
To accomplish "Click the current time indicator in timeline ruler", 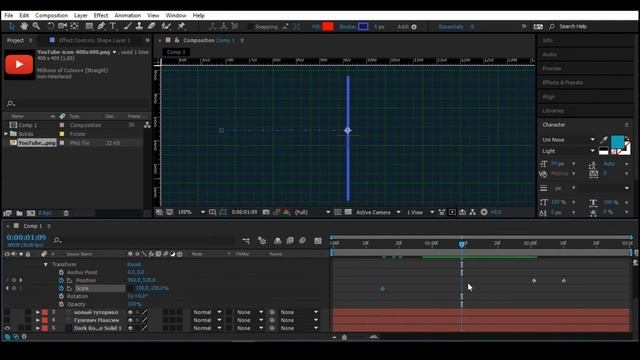I will pyautogui.click(x=462, y=244).
